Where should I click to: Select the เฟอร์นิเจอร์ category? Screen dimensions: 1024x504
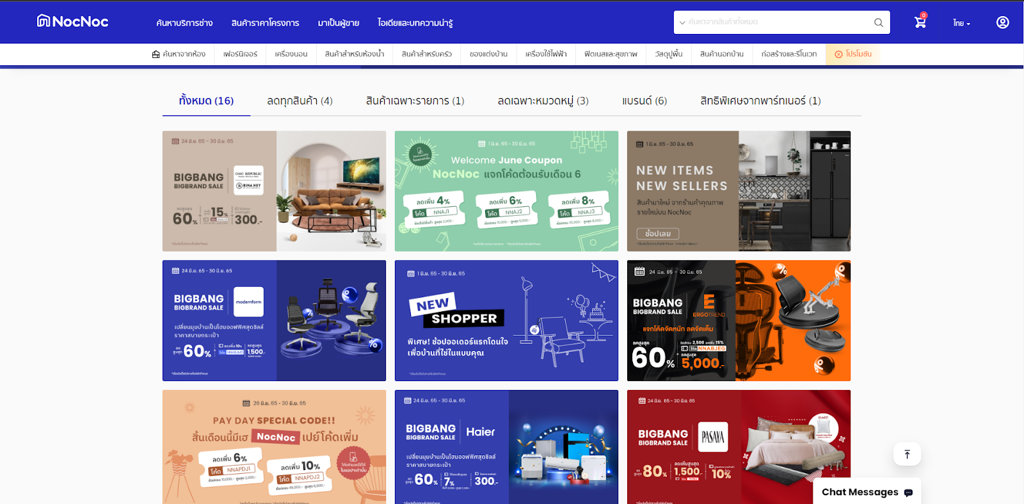coord(240,54)
